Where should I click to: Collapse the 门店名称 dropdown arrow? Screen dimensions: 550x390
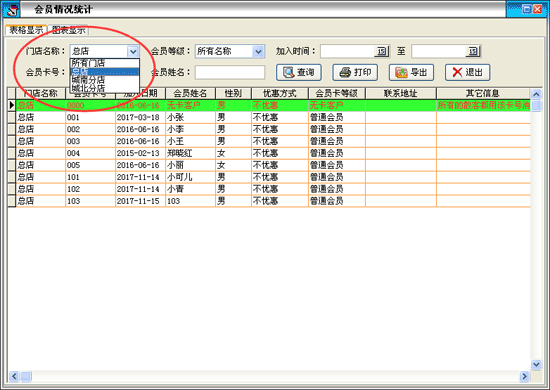point(133,52)
